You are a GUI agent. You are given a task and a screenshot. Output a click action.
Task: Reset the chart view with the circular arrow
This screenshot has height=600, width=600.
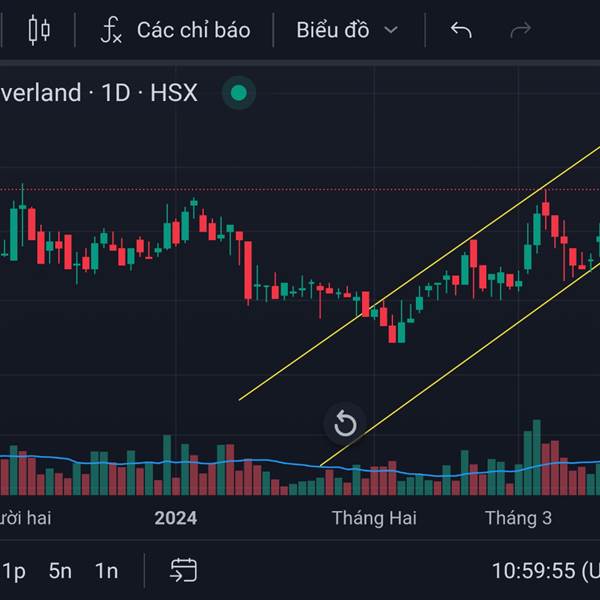point(345,424)
